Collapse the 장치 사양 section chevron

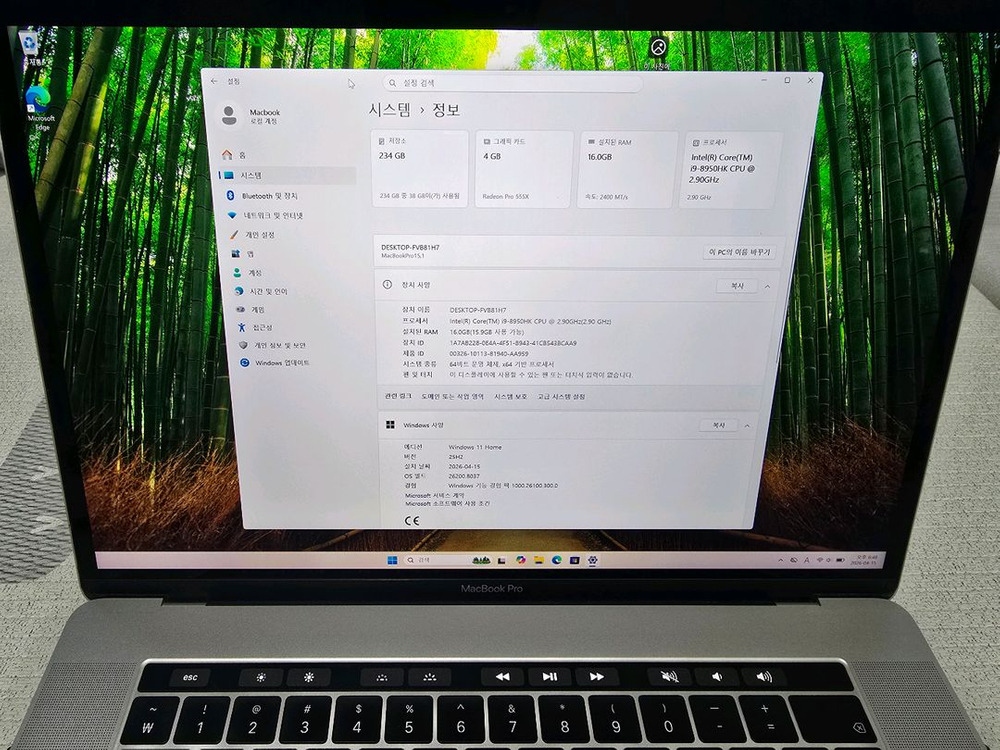767,287
